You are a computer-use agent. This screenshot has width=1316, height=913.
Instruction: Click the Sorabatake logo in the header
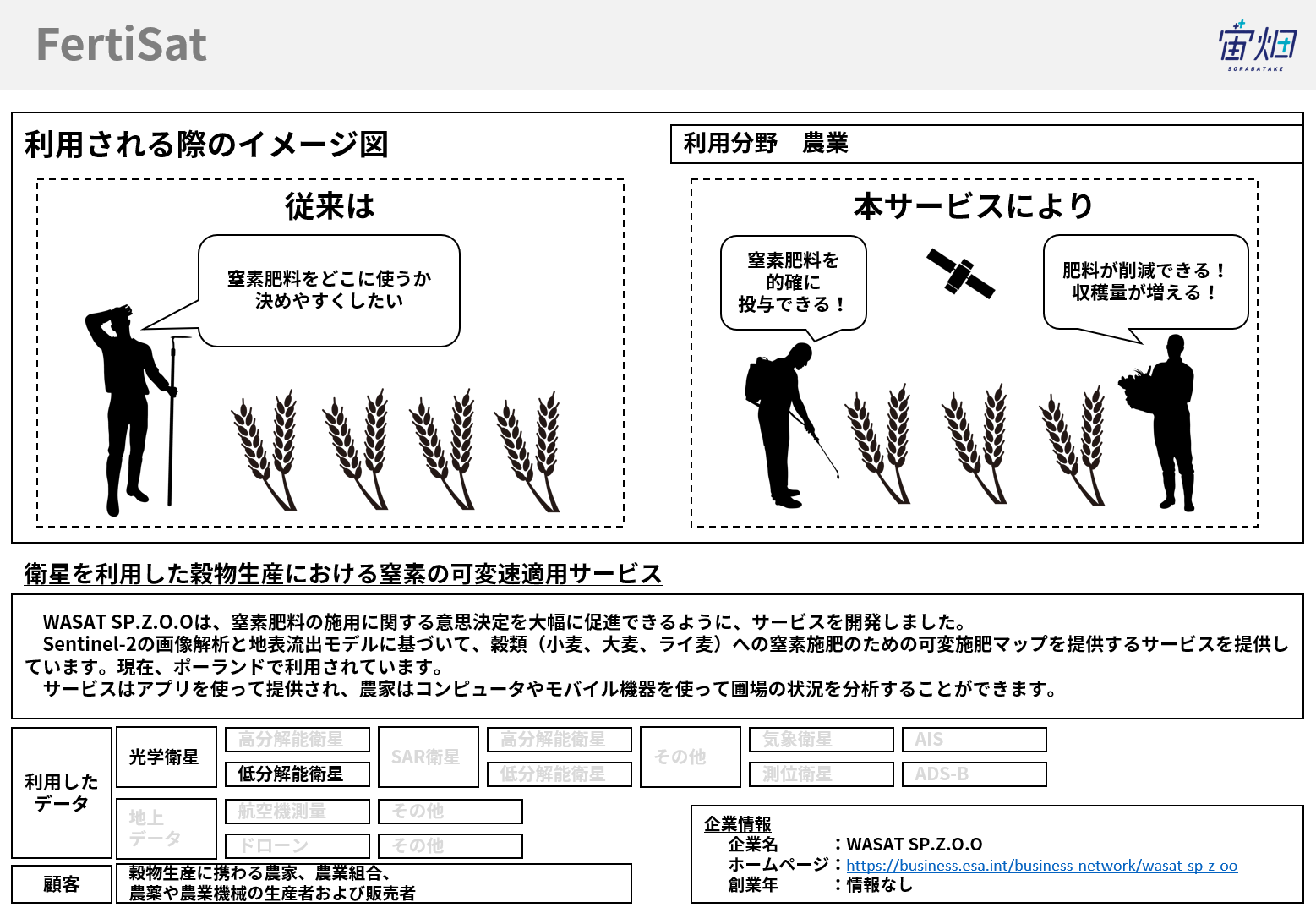[1257, 46]
